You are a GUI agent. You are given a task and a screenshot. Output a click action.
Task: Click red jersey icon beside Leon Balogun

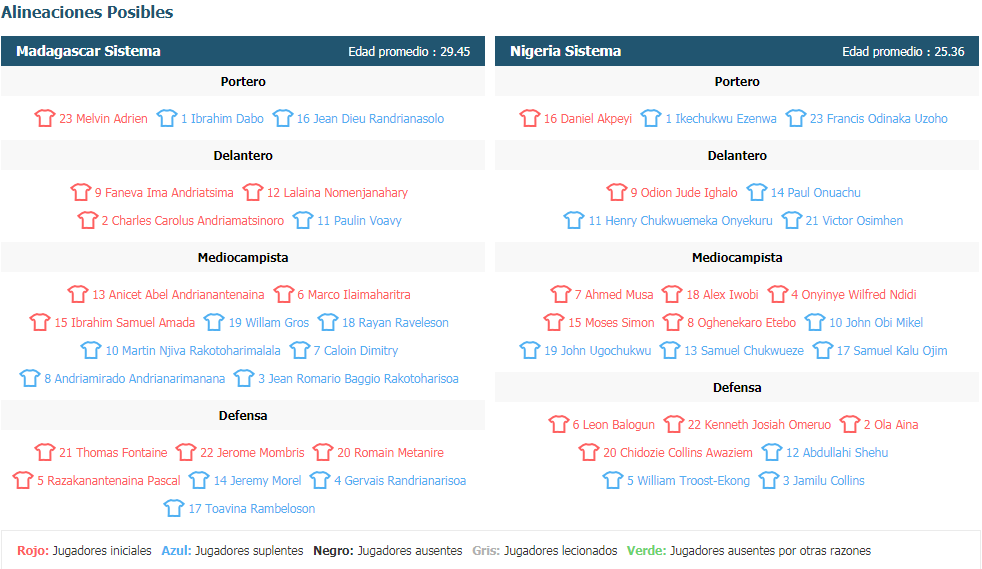click(x=559, y=424)
